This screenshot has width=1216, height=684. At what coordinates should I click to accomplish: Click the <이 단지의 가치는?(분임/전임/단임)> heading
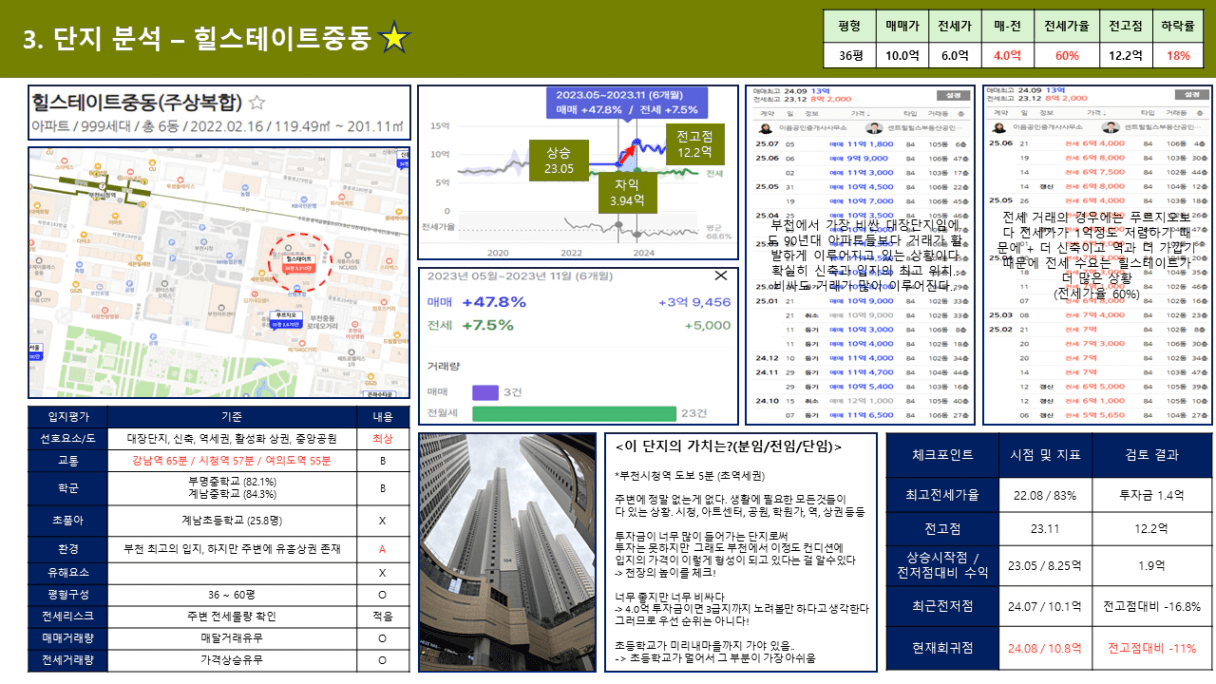click(x=728, y=446)
